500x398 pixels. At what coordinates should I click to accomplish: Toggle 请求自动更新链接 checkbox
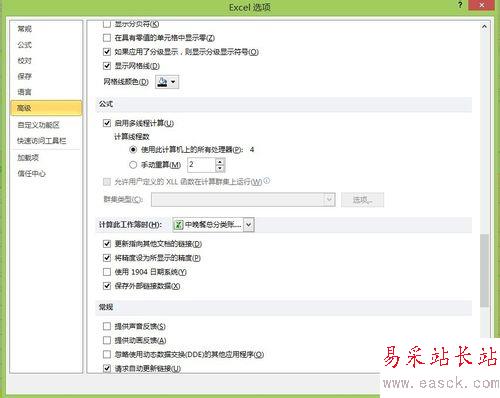click(107, 368)
